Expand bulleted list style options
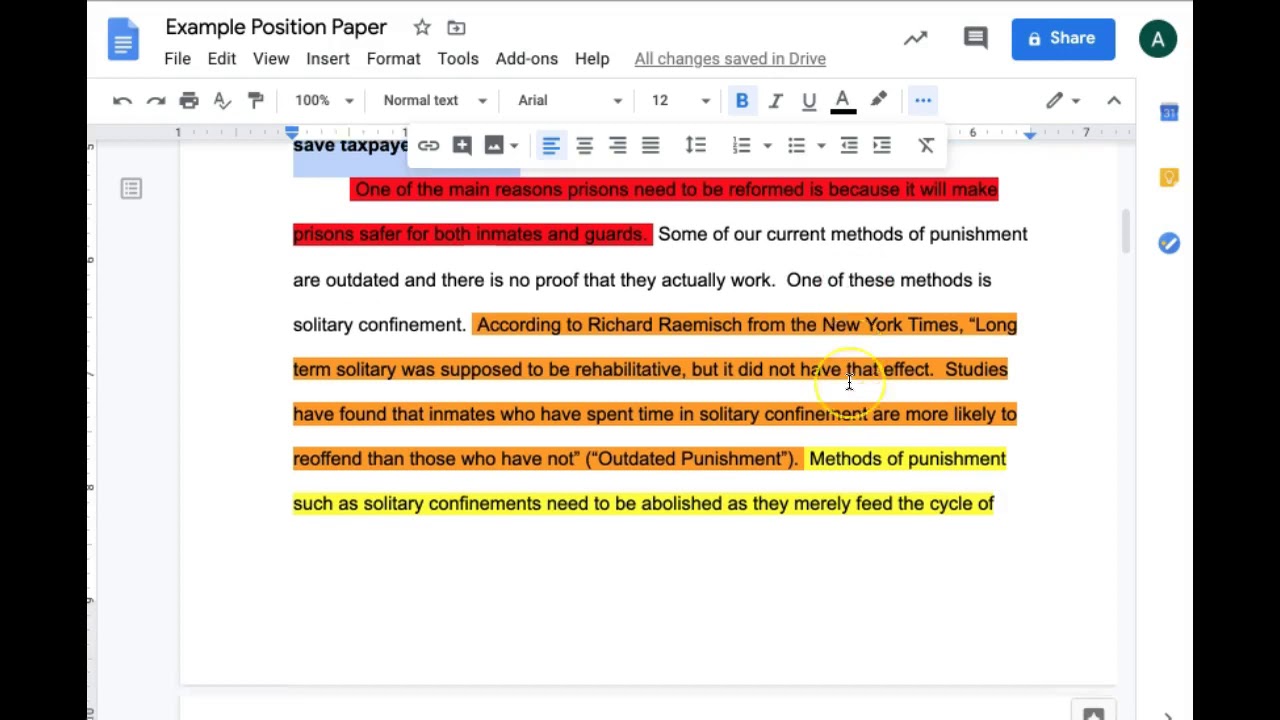 coord(821,146)
